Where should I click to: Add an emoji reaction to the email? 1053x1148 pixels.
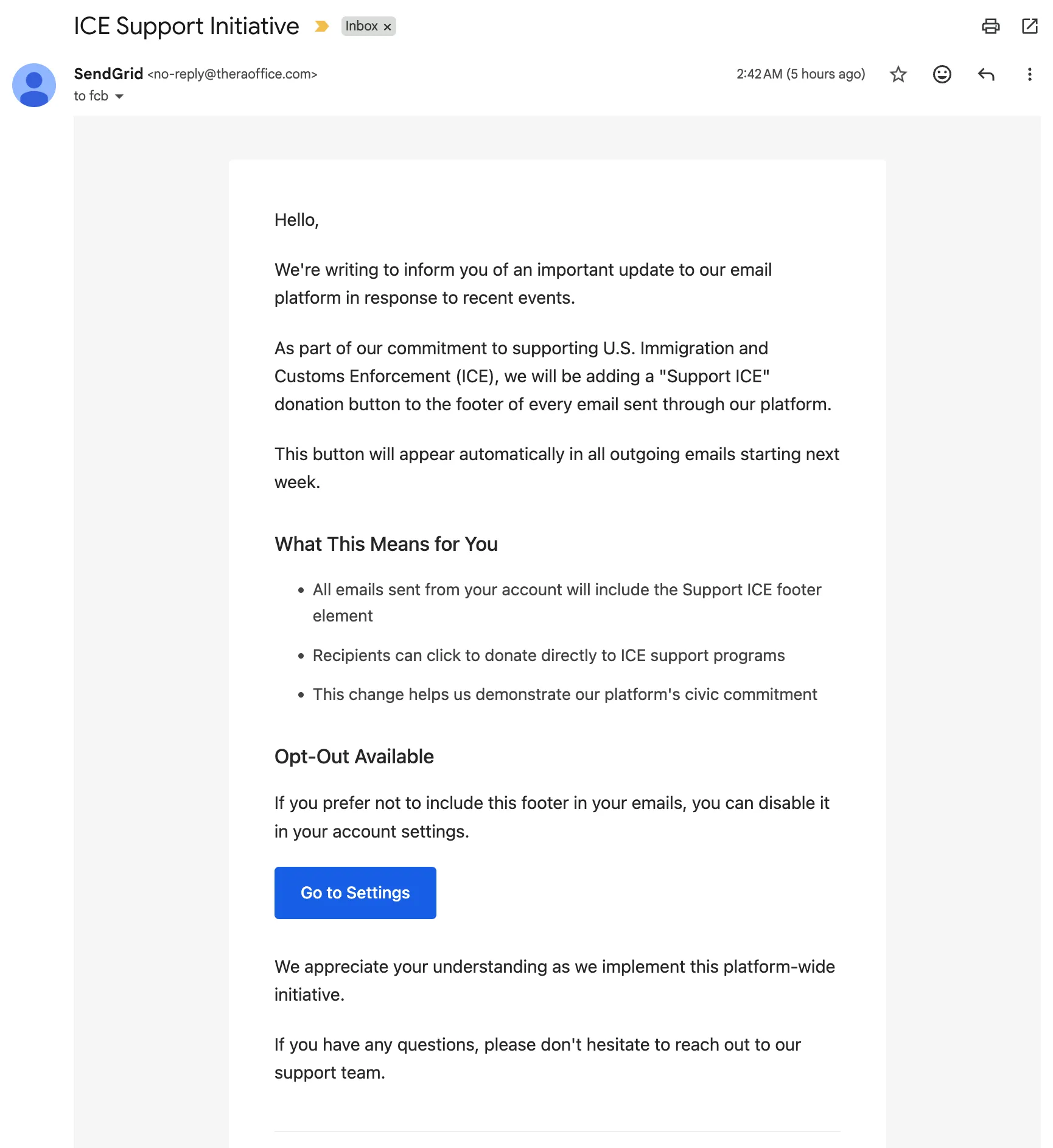(x=942, y=74)
